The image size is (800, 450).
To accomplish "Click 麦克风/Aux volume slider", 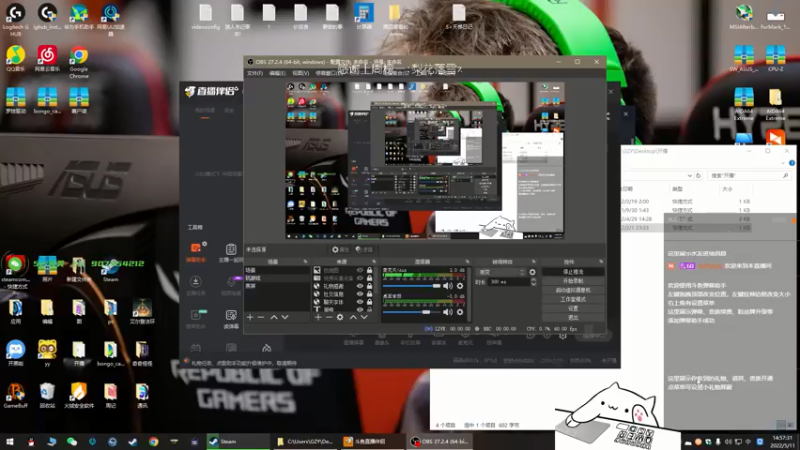I will point(412,286).
